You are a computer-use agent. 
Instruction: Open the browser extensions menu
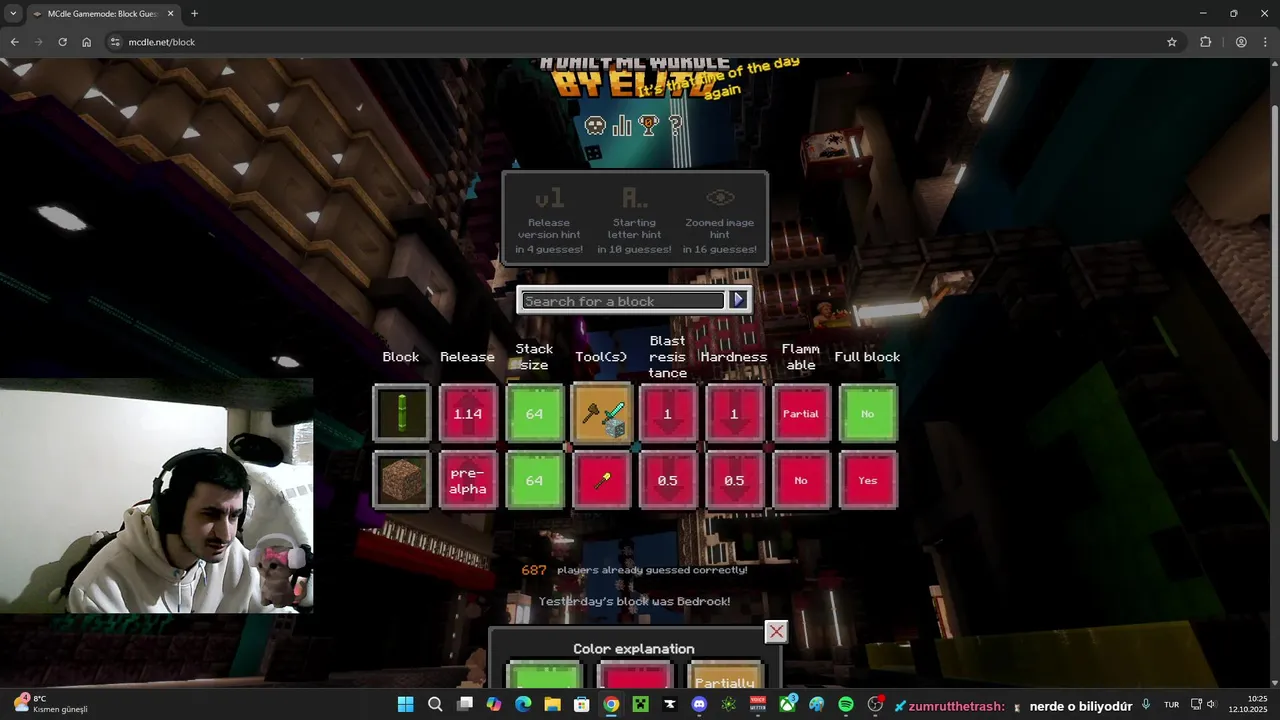pos(1205,42)
